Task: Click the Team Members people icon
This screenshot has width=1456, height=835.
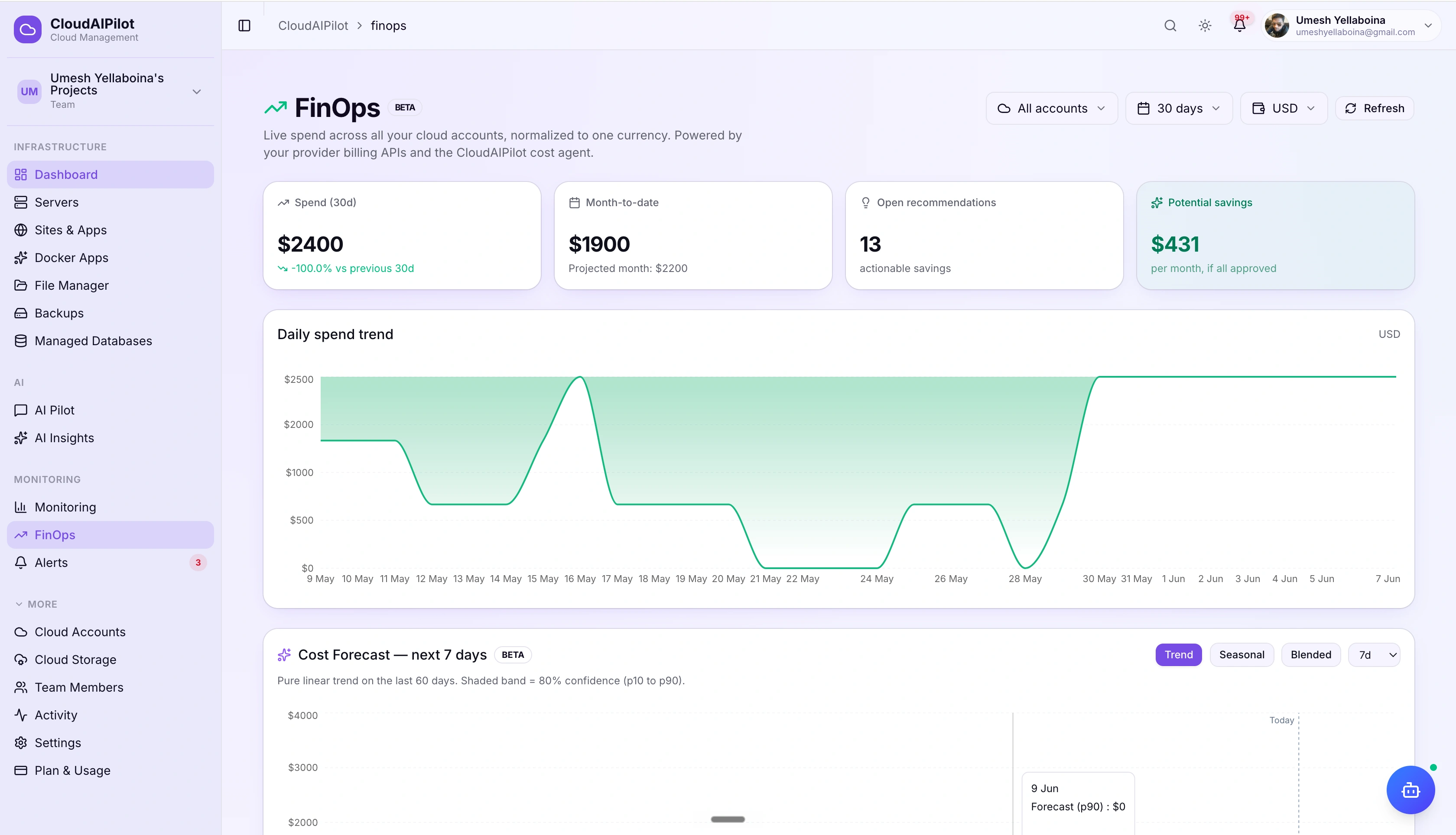Action: (x=21, y=687)
